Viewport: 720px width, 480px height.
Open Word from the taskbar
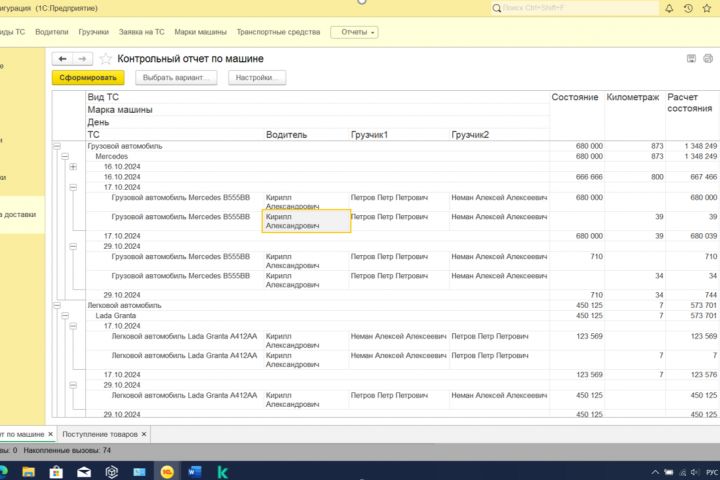195,472
